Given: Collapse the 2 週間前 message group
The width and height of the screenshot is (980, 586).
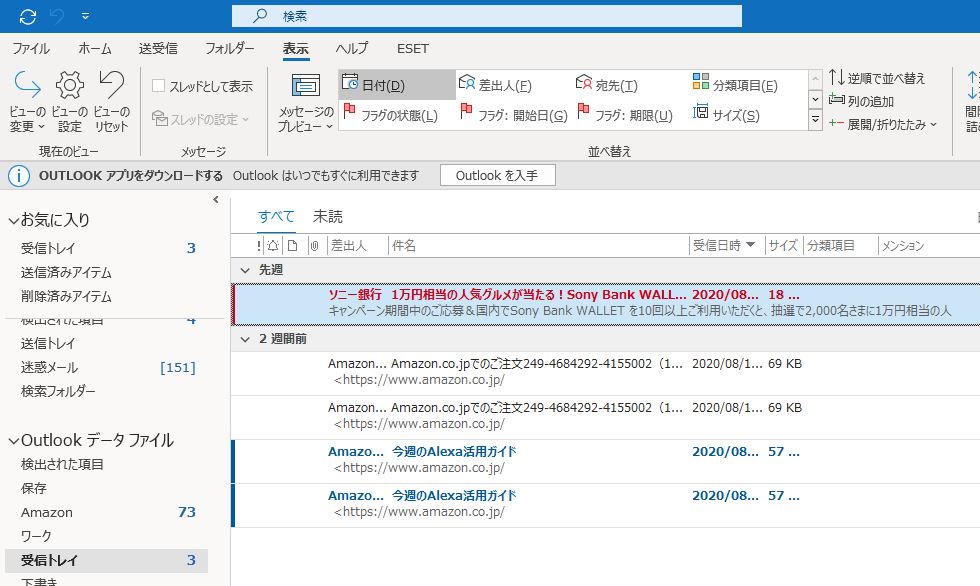Looking at the screenshot, I should (245, 339).
